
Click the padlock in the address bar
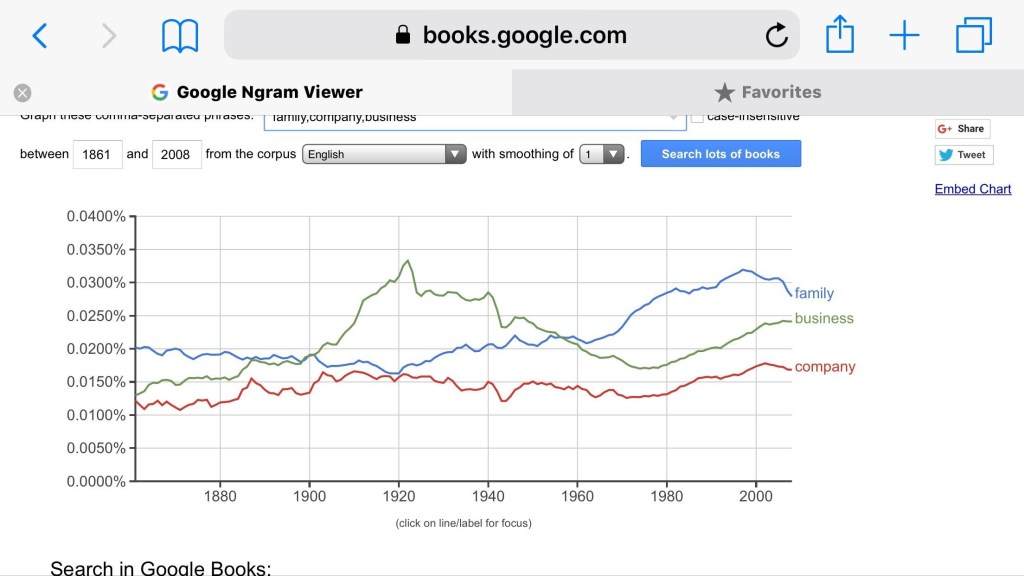[x=401, y=34]
